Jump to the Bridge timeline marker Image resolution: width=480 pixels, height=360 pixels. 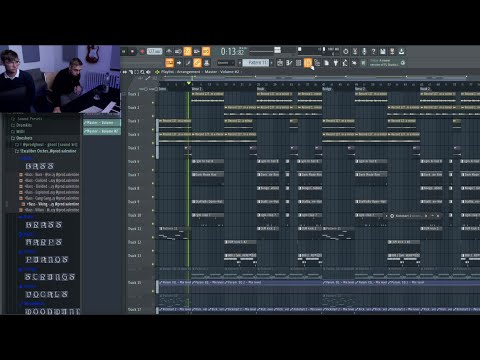click(327, 89)
